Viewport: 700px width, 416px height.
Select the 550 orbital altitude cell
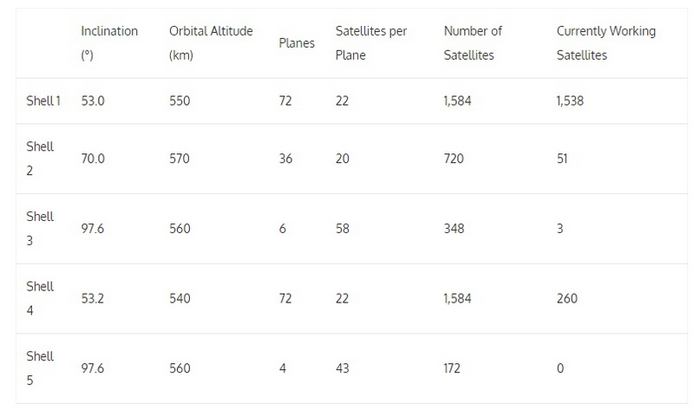[180, 102]
